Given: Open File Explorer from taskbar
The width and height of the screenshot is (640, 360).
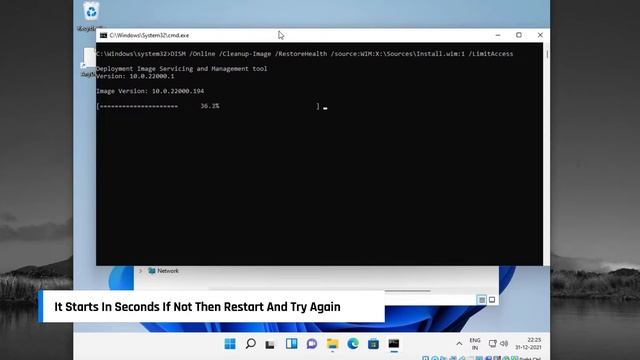Looking at the screenshot, I should pos(332,344).
